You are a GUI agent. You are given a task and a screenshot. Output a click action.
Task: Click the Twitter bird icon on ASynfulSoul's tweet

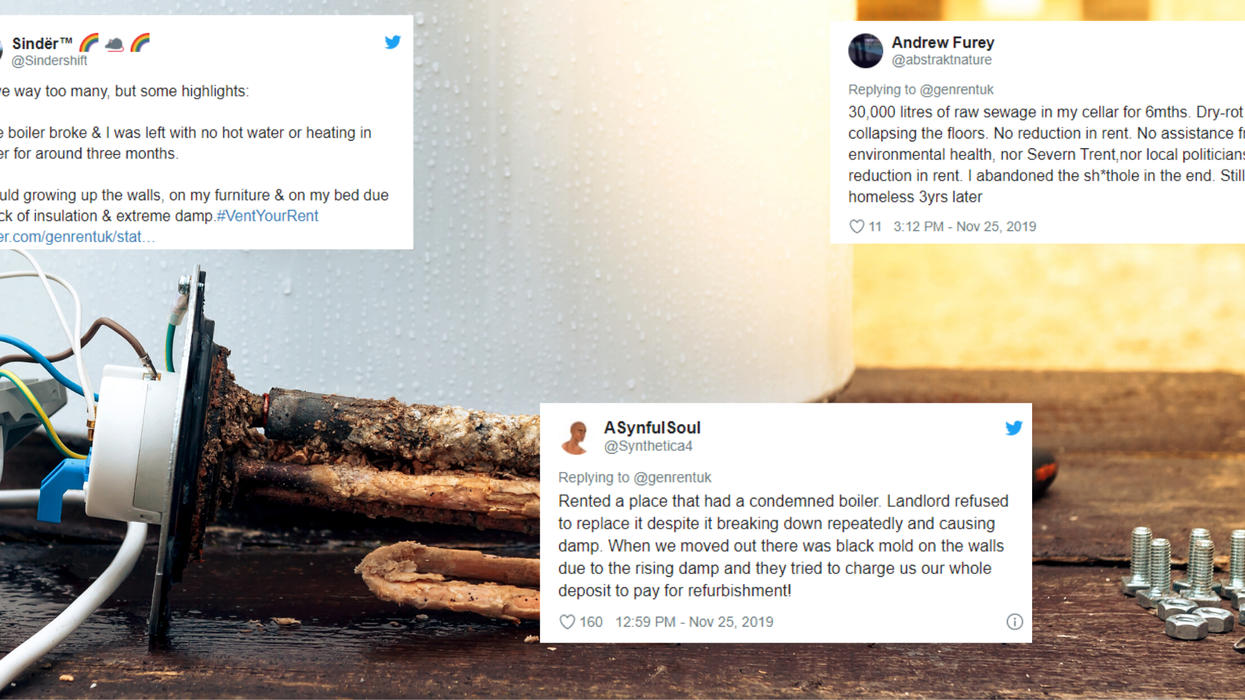point(1013,428)
